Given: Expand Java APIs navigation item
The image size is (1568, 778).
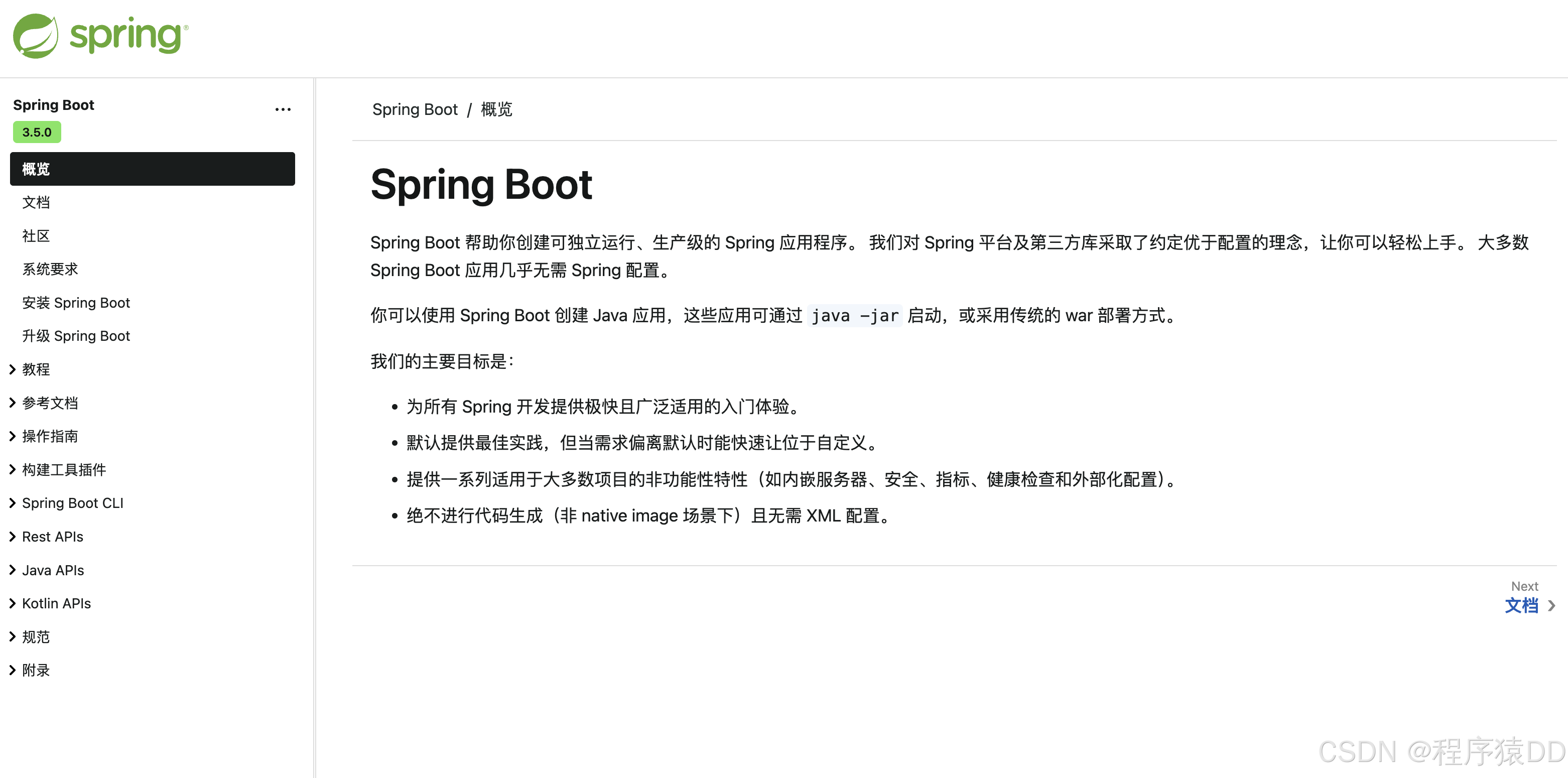Looking at the screenshot, I should [x=12, y=570].
